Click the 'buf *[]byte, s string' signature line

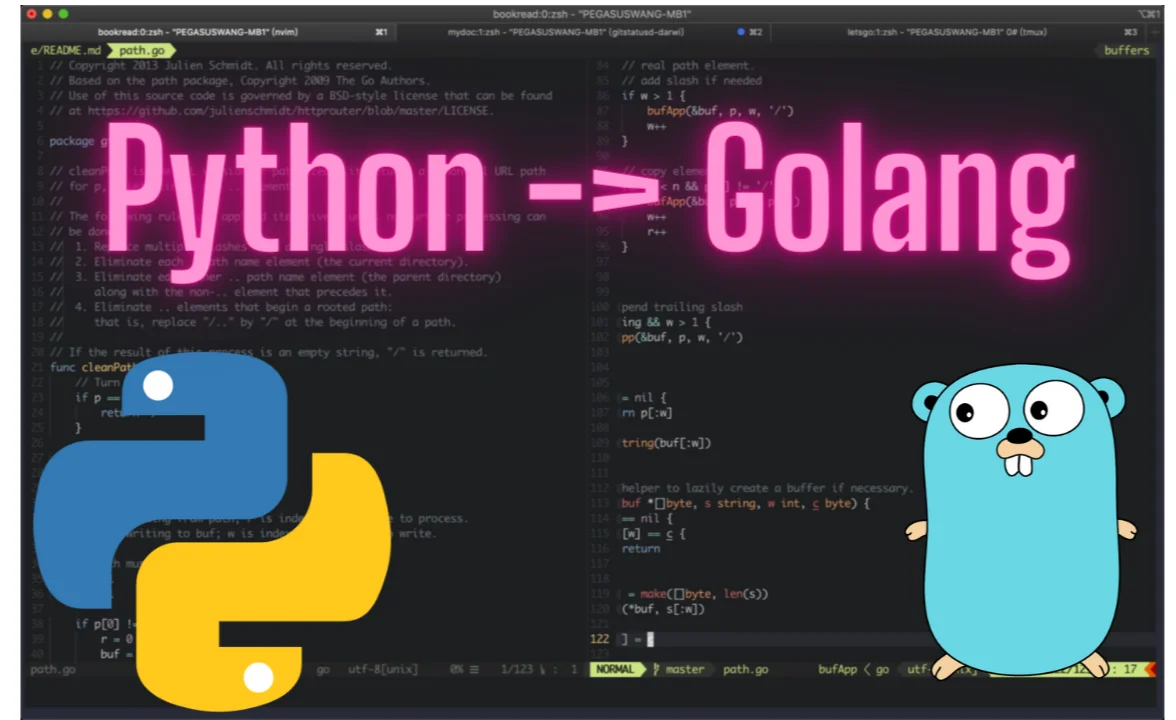[746, 503]
